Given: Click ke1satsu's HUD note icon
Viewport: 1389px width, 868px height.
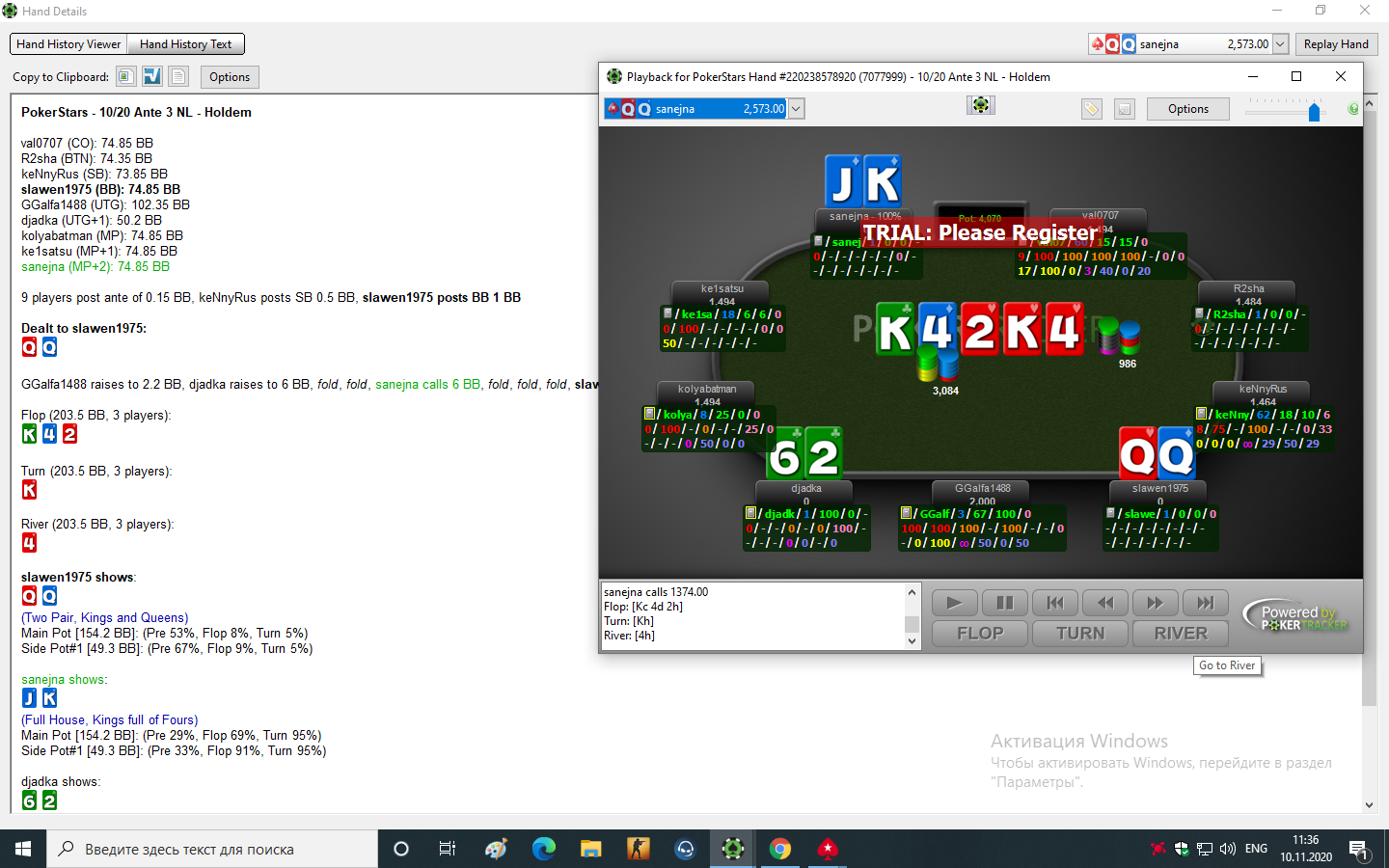Looking at the screenshot, I should pyautogui.click(x=667, y=313).
